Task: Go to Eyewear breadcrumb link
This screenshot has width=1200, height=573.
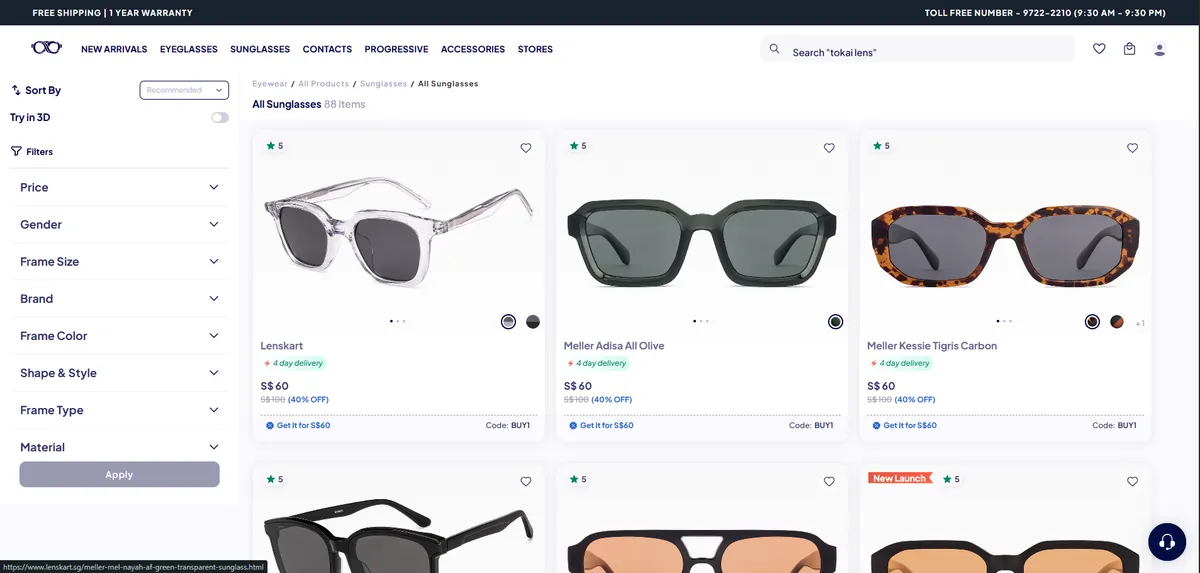Action: (x=270, y=84)
